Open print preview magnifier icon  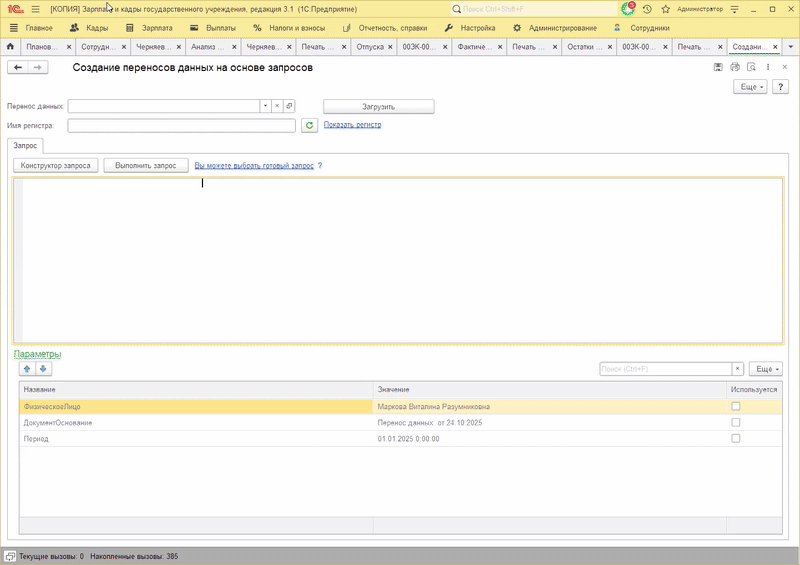751,67
